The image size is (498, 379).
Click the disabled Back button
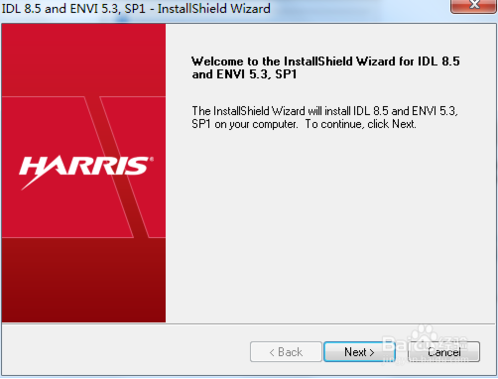(286, 352)
